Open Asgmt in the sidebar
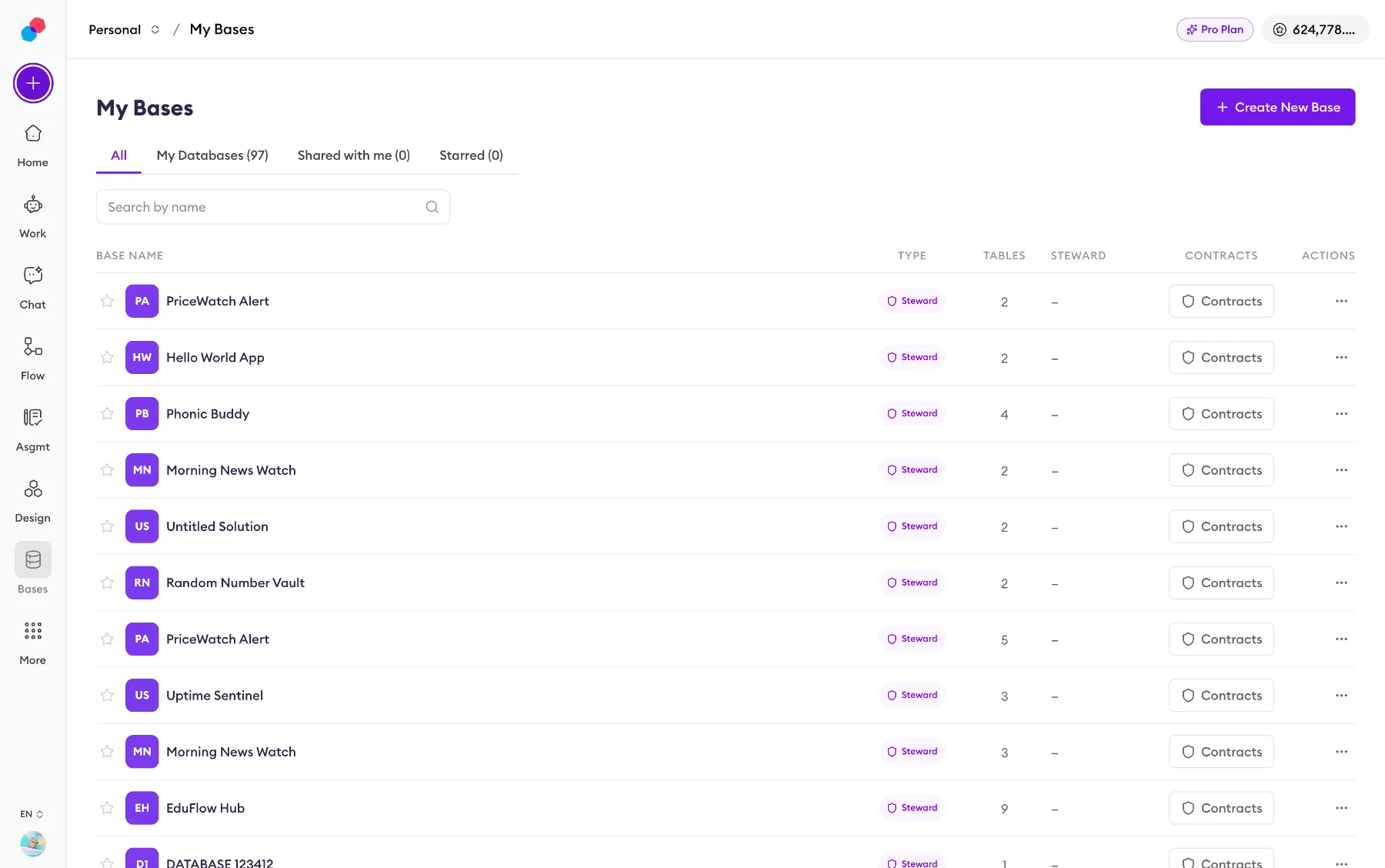 33,430
